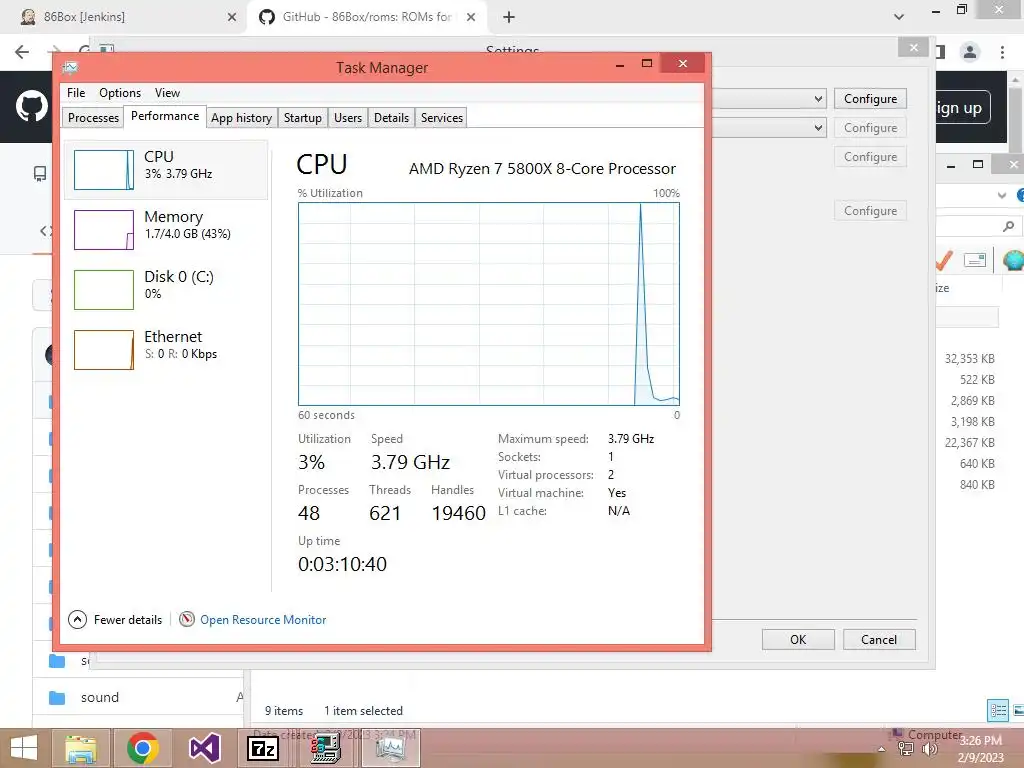Image resolution: width=1024 pixels, height=768 pixels.
Task: Switch to the App history tab
Action: [x=241, y=118]
